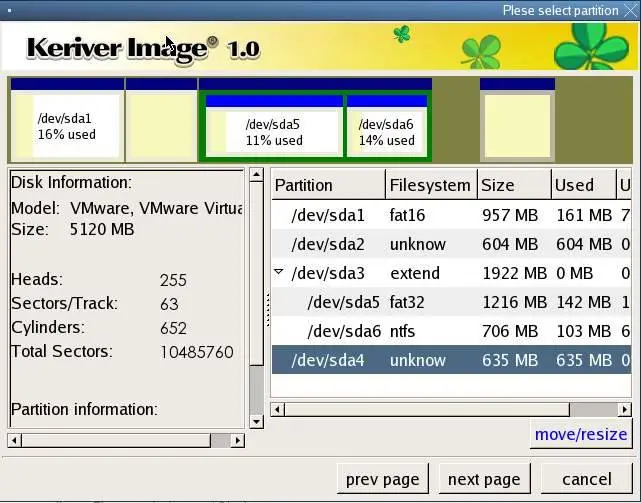The width and height of the screenshot is (641, 503).
Task: Click the fat16 filesystem cell
Action: coord(407,215)
